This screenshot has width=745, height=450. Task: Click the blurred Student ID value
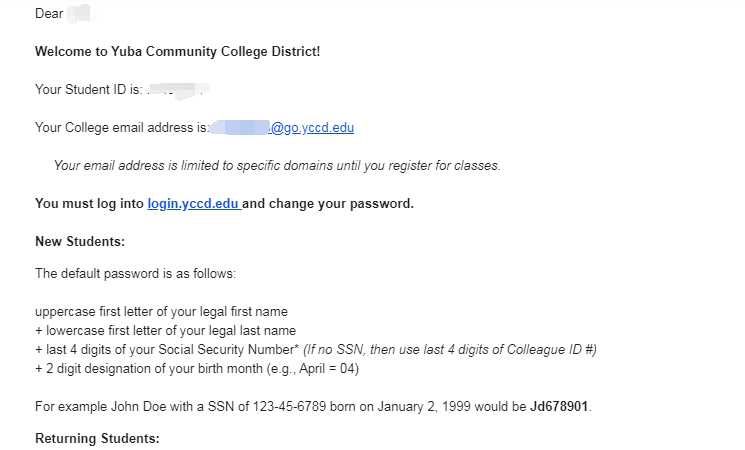[178, 90]
